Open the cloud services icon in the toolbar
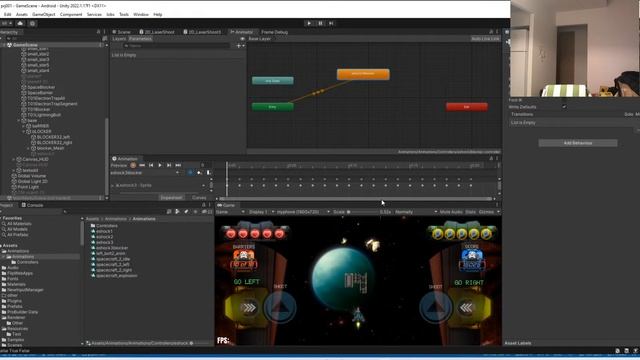640x360 pixels. pyautogui.click(x=20, y=23)
